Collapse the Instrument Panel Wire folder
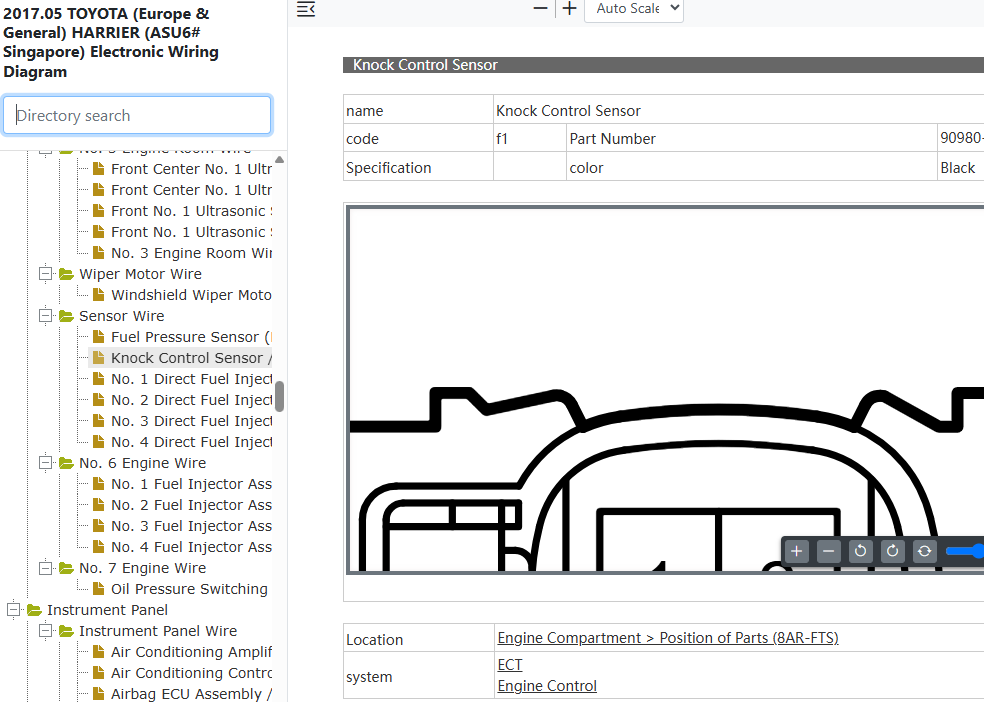Viewport: 984px width, 702px height. pos(45,631)
